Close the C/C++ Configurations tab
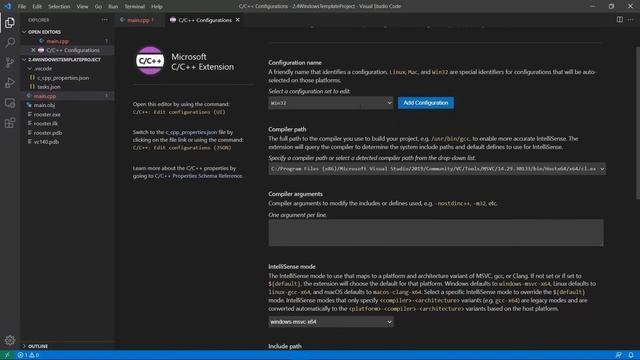Screen dimensions: 640x360 tap(238, 20)
